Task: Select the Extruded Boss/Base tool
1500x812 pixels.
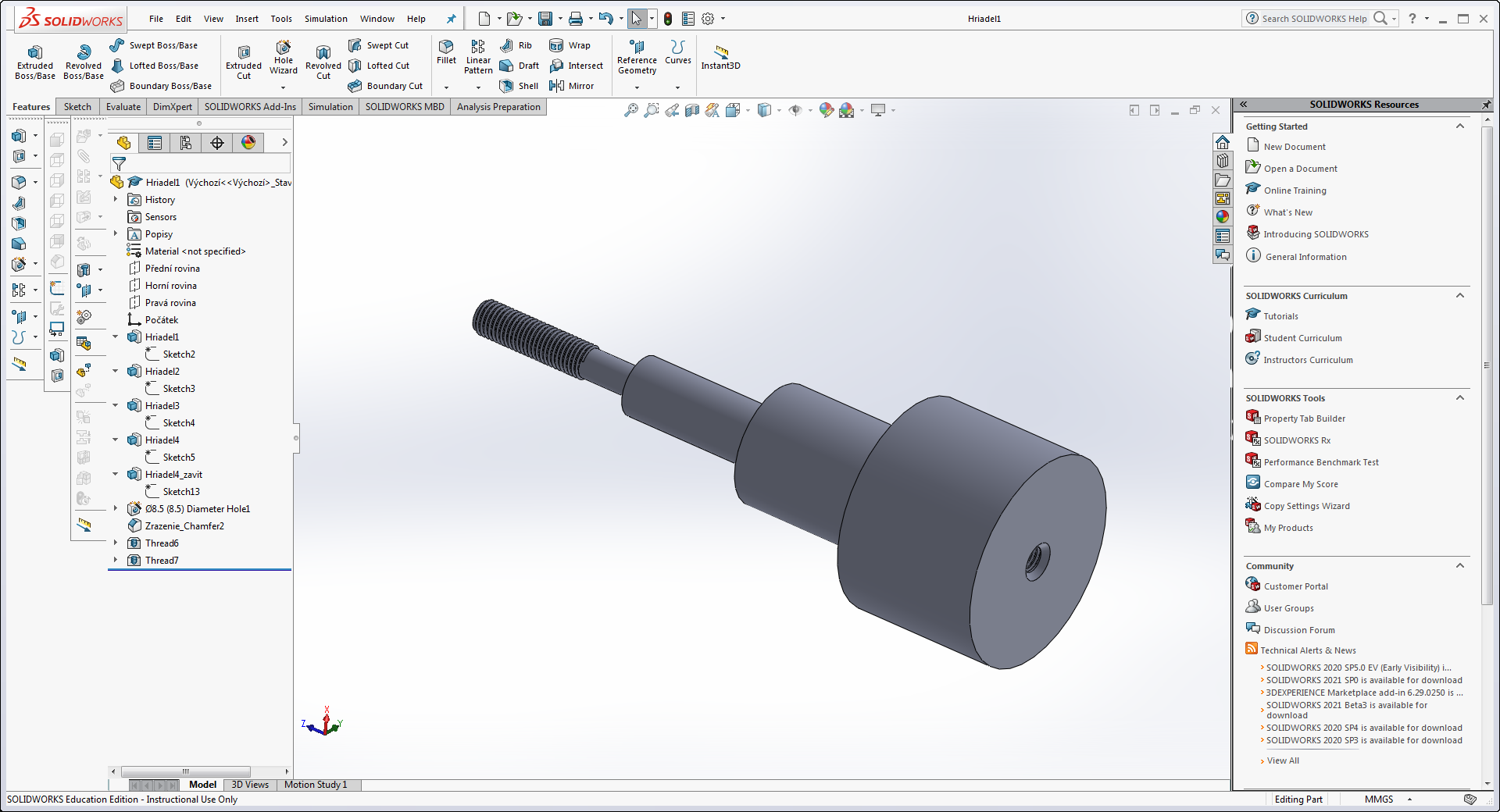Action: coord(35,61)
